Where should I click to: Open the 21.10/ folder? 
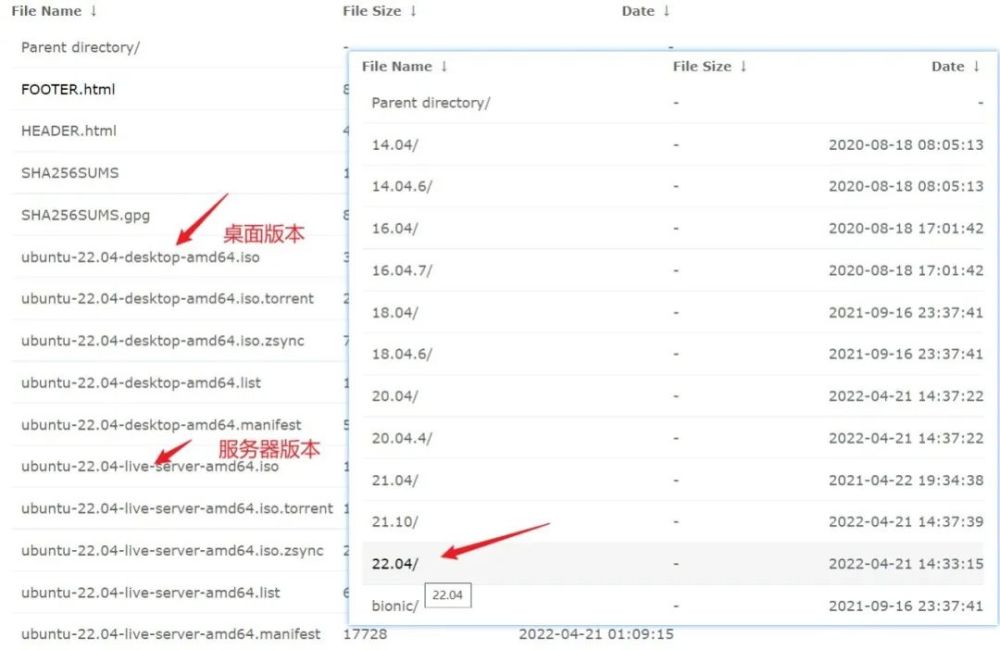395,522
